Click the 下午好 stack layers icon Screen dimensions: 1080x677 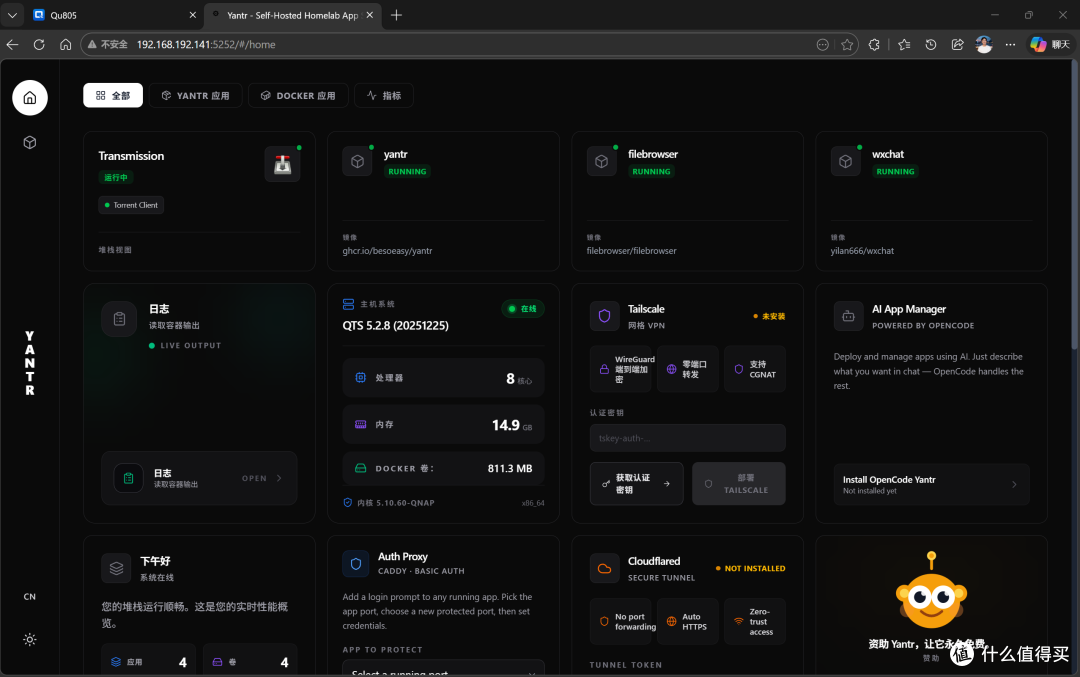coord(116,568)
